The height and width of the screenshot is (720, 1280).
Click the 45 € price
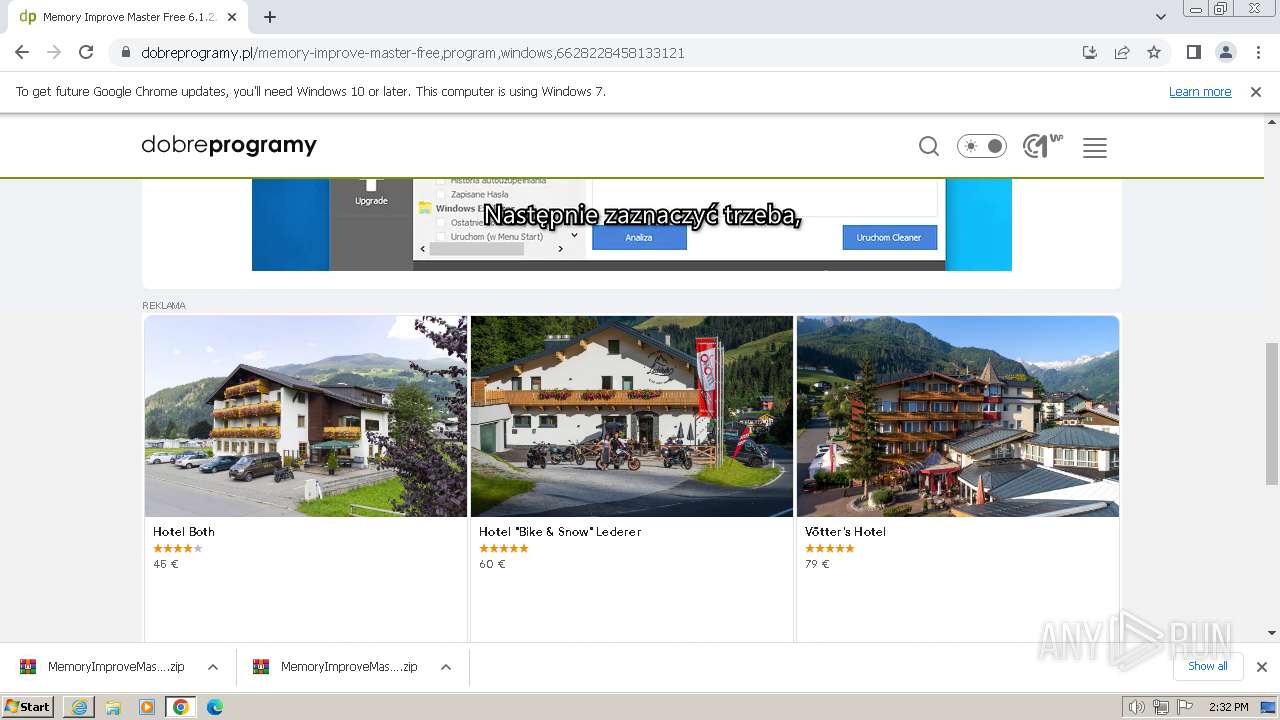click(x=166, y=564)
